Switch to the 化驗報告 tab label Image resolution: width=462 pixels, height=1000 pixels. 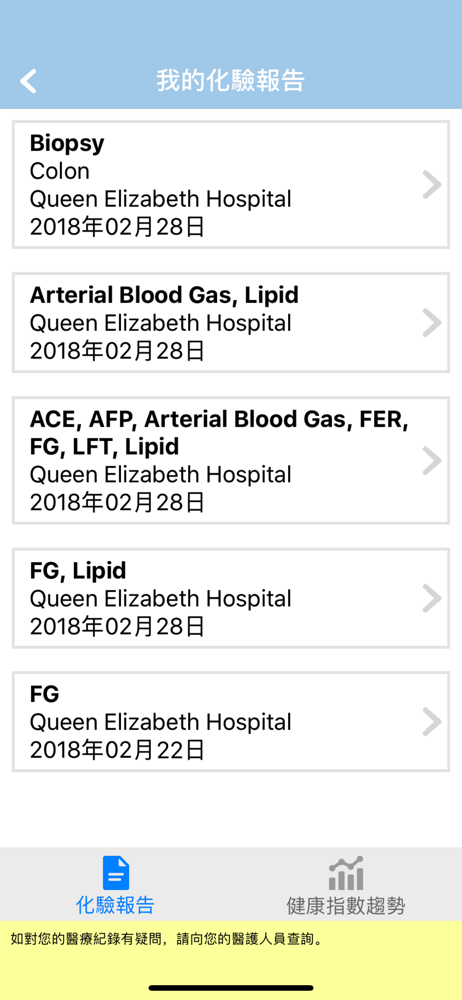[x=116, y=905]
